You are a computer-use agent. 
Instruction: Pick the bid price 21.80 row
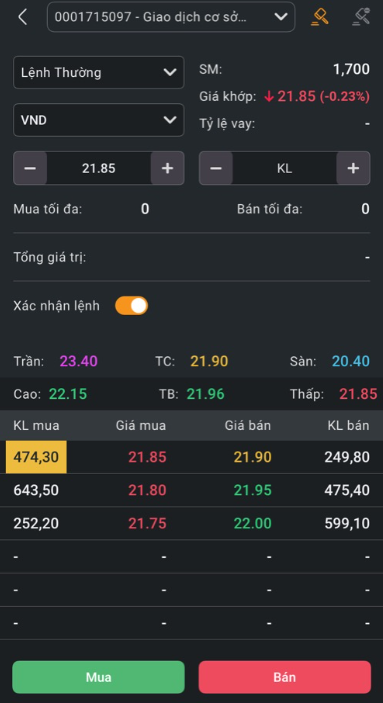coord(192,490)
